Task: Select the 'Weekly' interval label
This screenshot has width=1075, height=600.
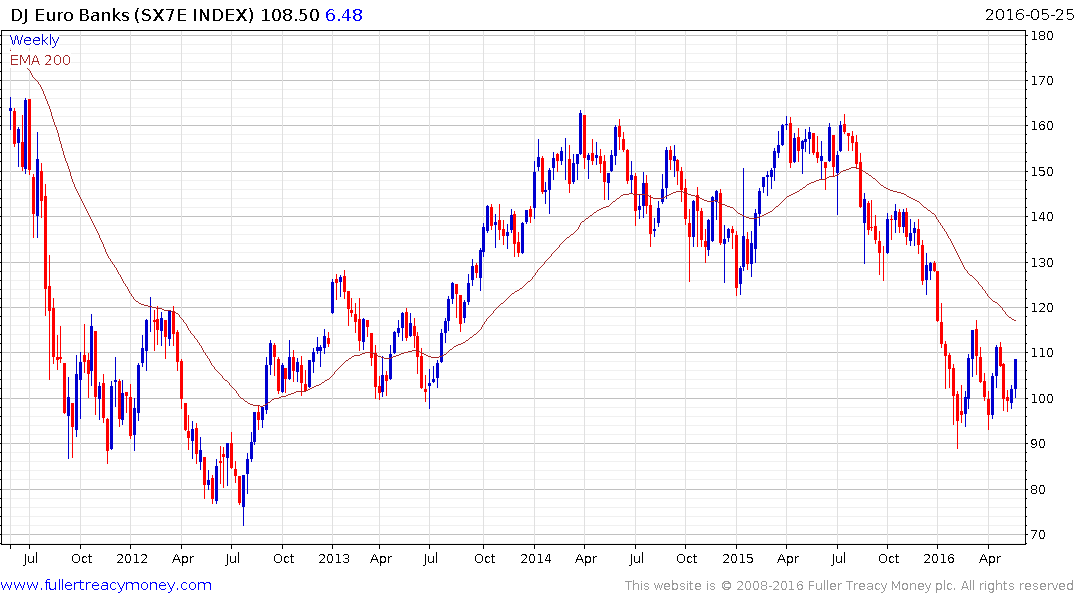Action: (34, 40)
